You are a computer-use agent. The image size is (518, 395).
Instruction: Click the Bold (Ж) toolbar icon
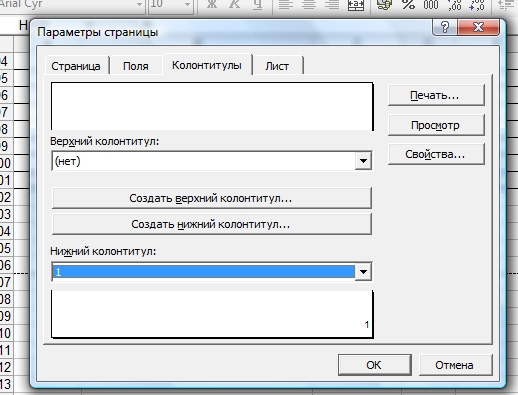tap(212, 5)
